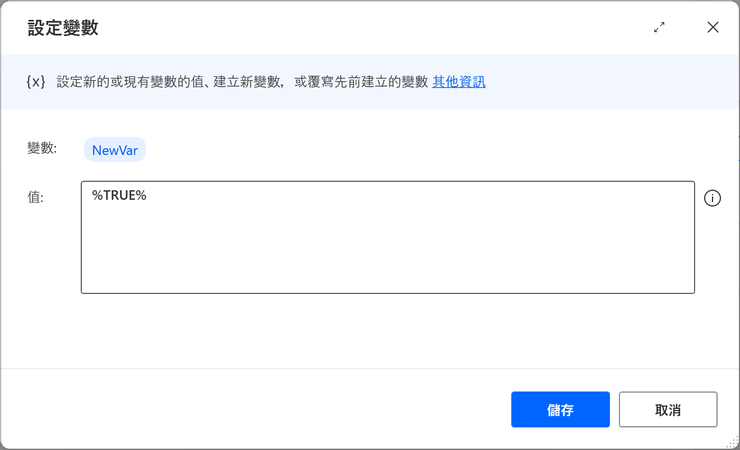The image size is (740, 450).
Task: Maximize the dialog using the diagonal arrows
Action: tap(659, 27)
